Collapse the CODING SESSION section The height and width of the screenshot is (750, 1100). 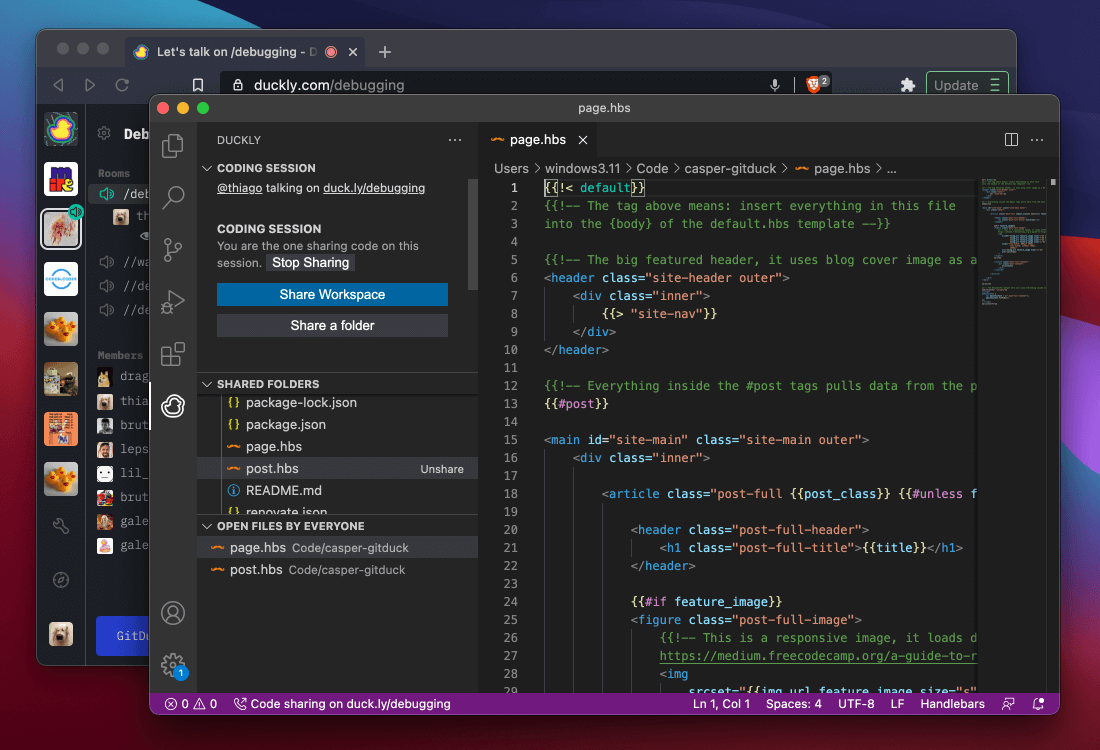(207, 168)
